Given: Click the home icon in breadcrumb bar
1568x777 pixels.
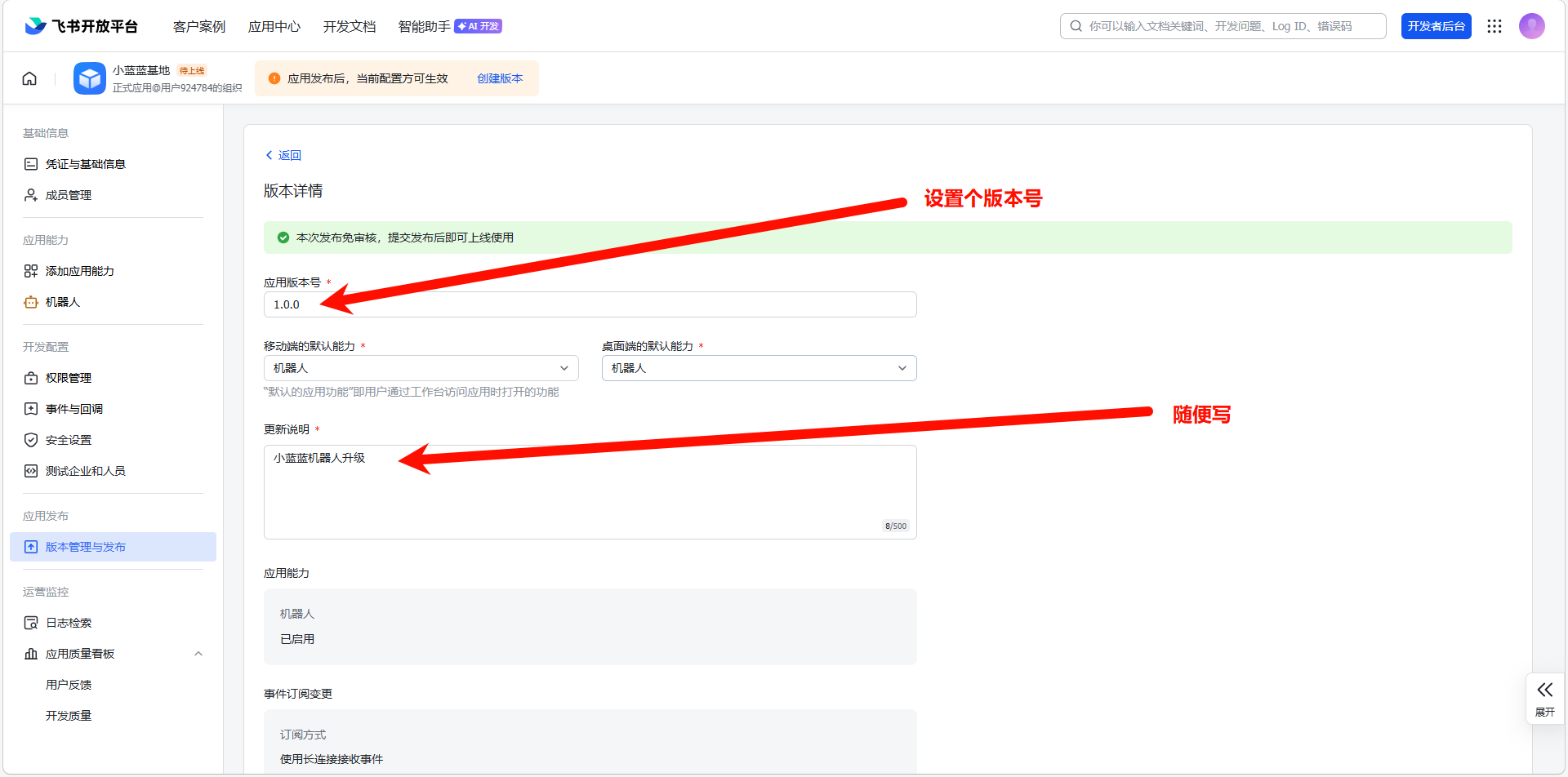Looking at the screenshot, I should coord(29,78).
